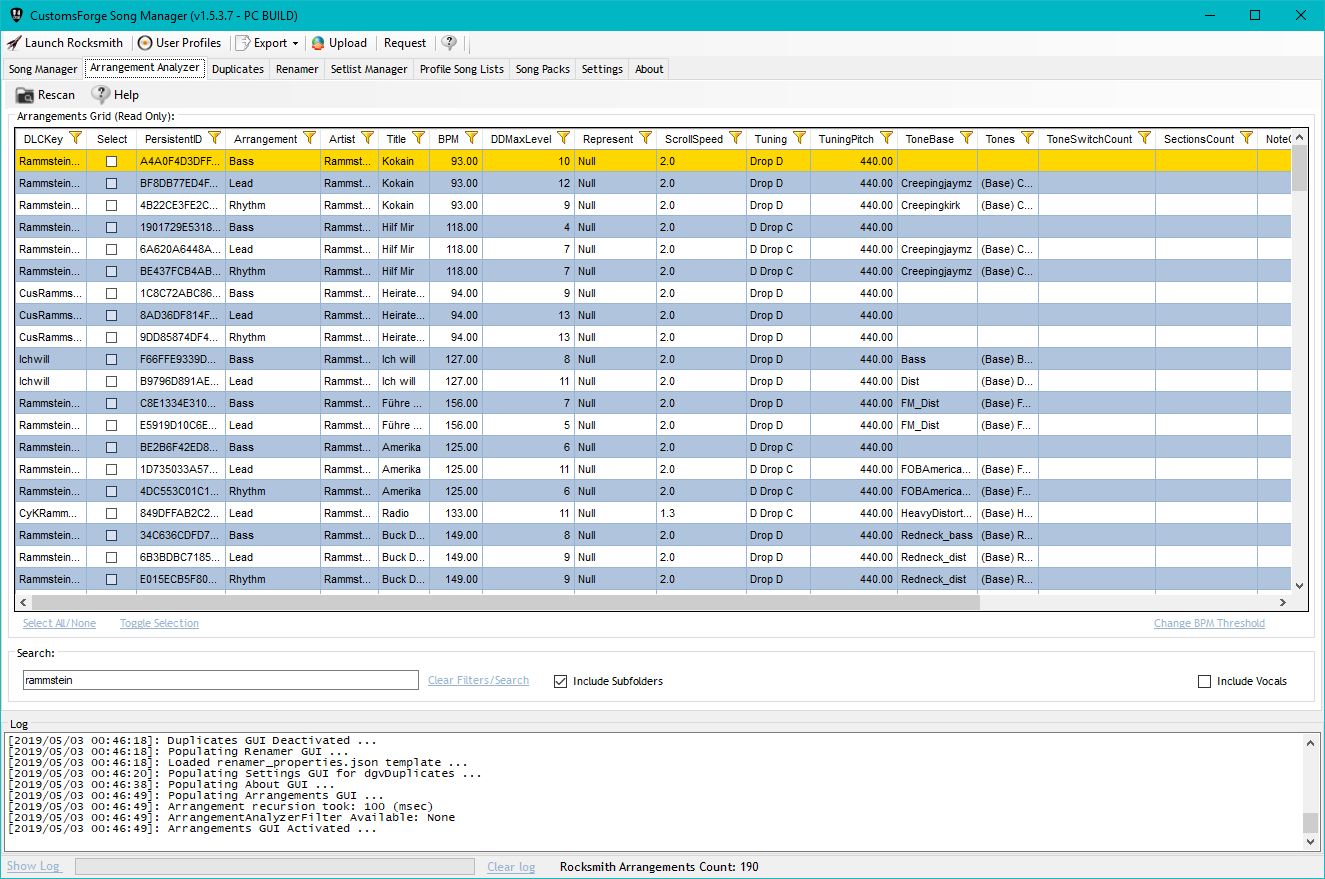Enable the Include Vocals checkbox

pos(1204,681)
